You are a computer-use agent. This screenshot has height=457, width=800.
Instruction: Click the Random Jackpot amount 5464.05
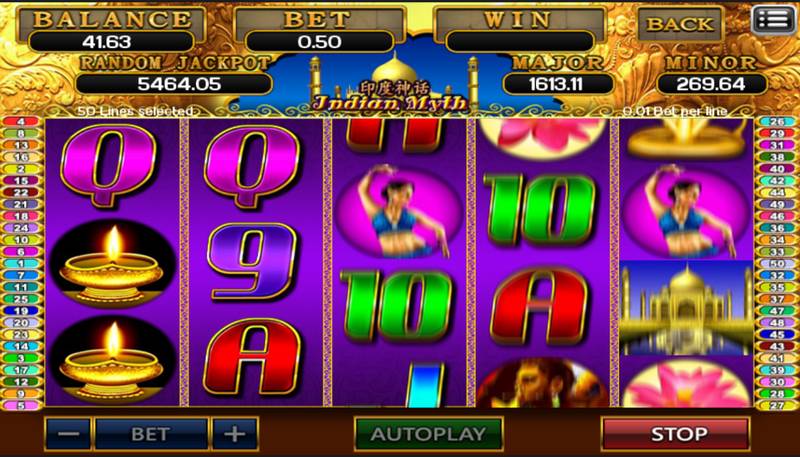tap(173, 84)
